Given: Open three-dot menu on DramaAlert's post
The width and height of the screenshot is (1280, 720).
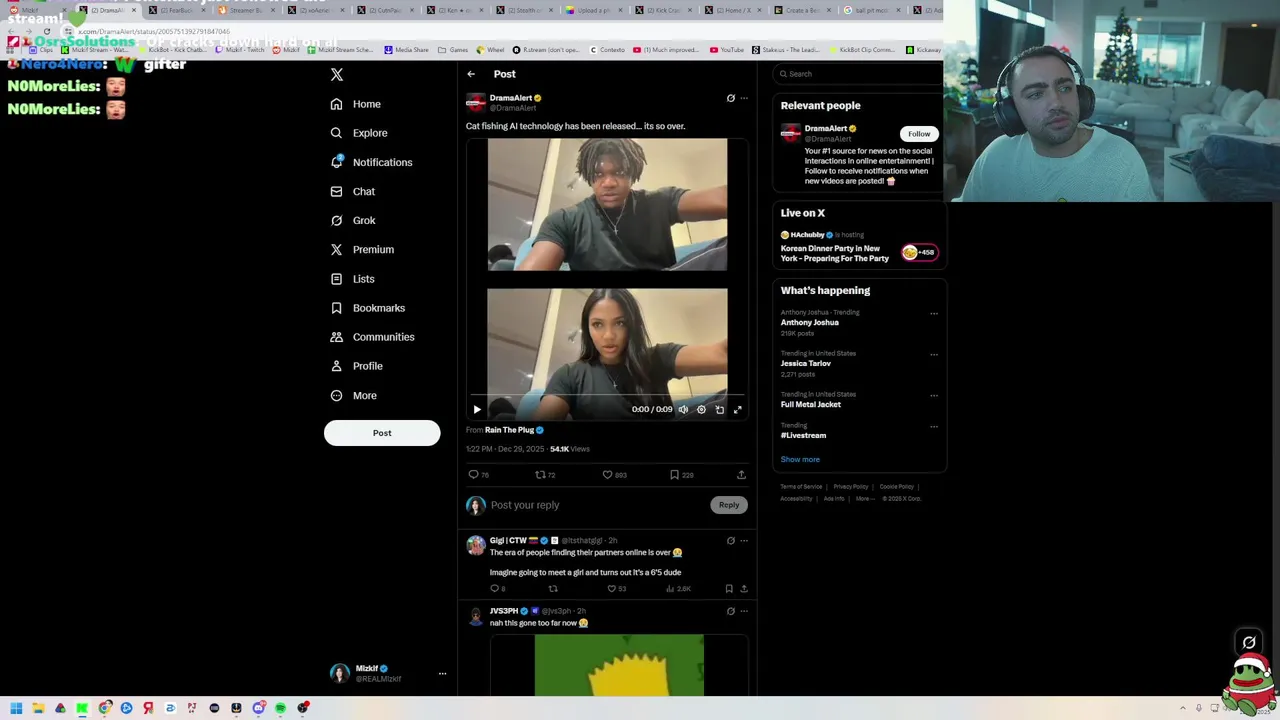Looking at the screenshot, I should pos(743,98).
